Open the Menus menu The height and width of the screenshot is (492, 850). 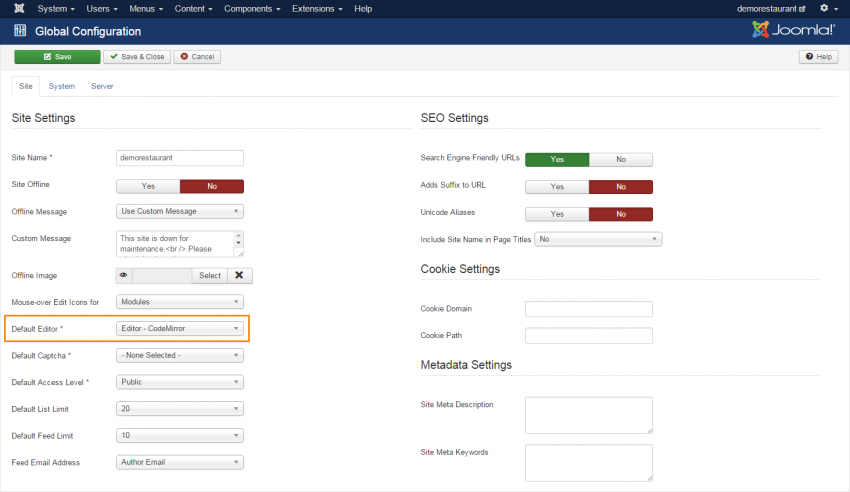[x=146, y=9]
